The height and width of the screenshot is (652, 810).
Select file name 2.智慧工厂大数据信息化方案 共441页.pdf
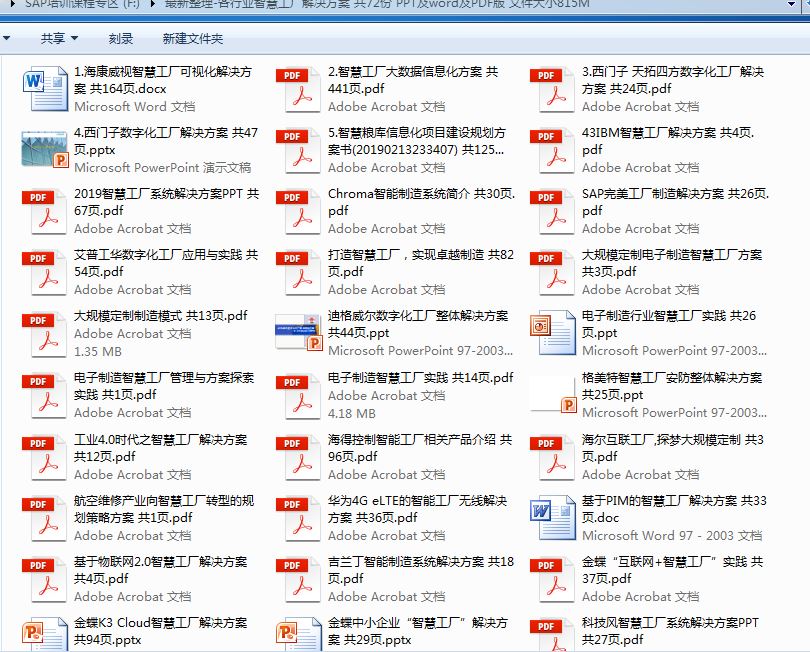413,80
